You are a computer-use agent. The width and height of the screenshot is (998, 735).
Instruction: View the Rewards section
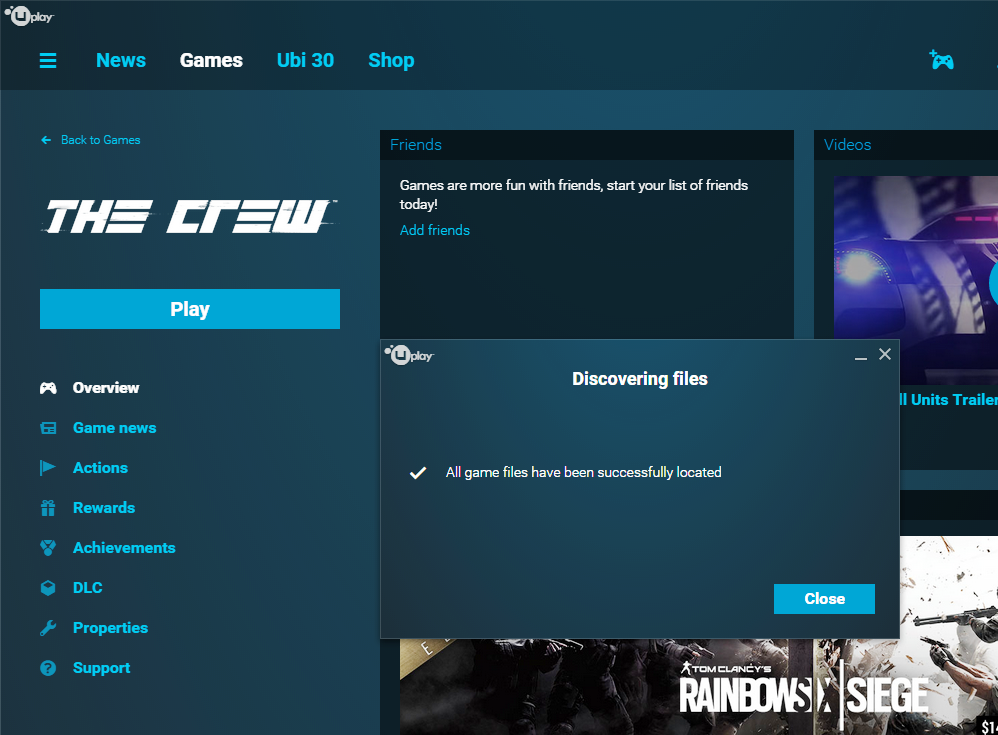click(x=104, y=508)
